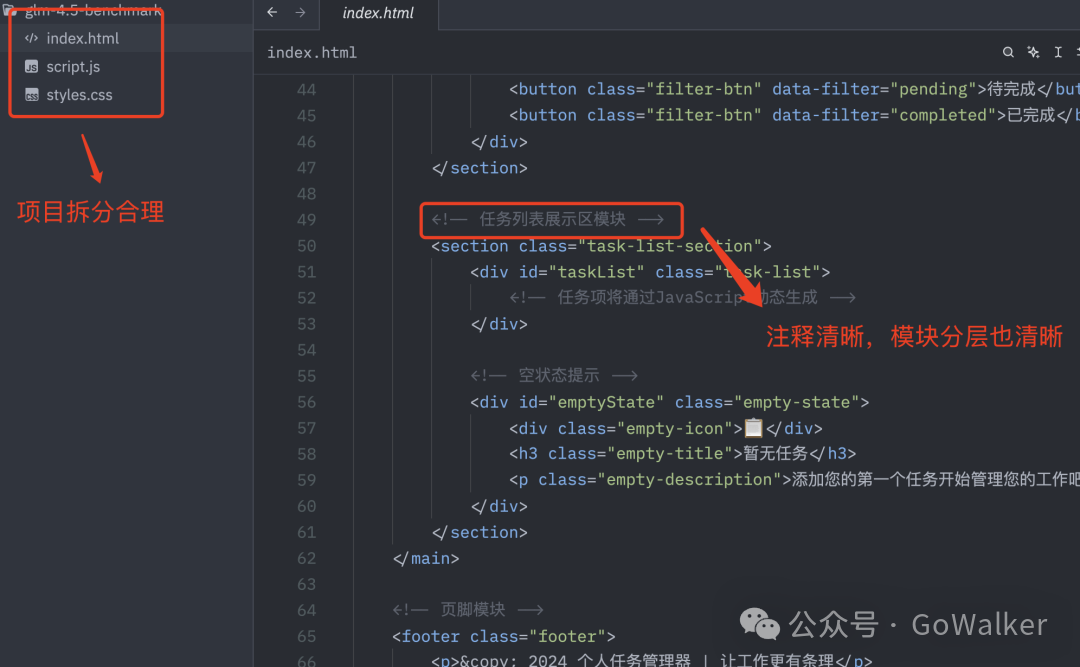Click the index.html breadcrumb path
This screenshot has height=667, width=1080.
click(x=312, y=52)
